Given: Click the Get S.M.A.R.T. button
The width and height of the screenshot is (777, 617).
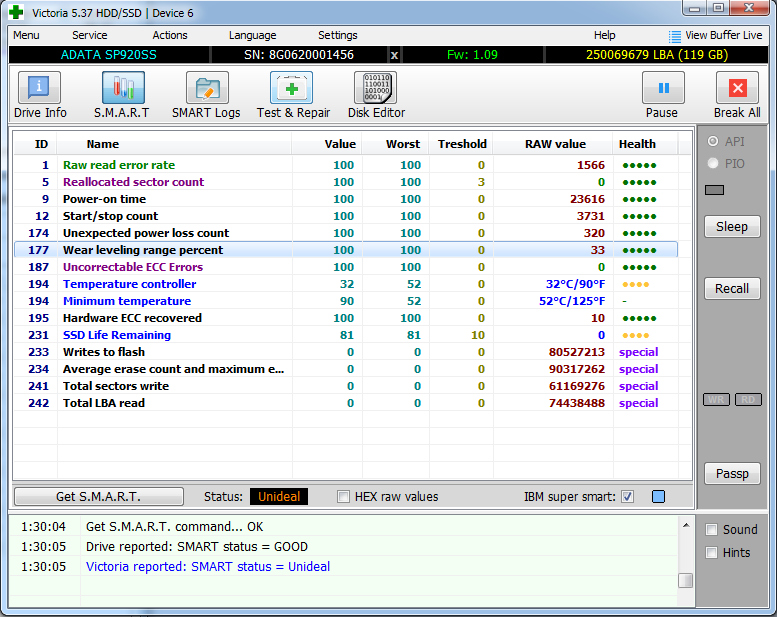Looking at the screenshot, I should click(98, 497).
